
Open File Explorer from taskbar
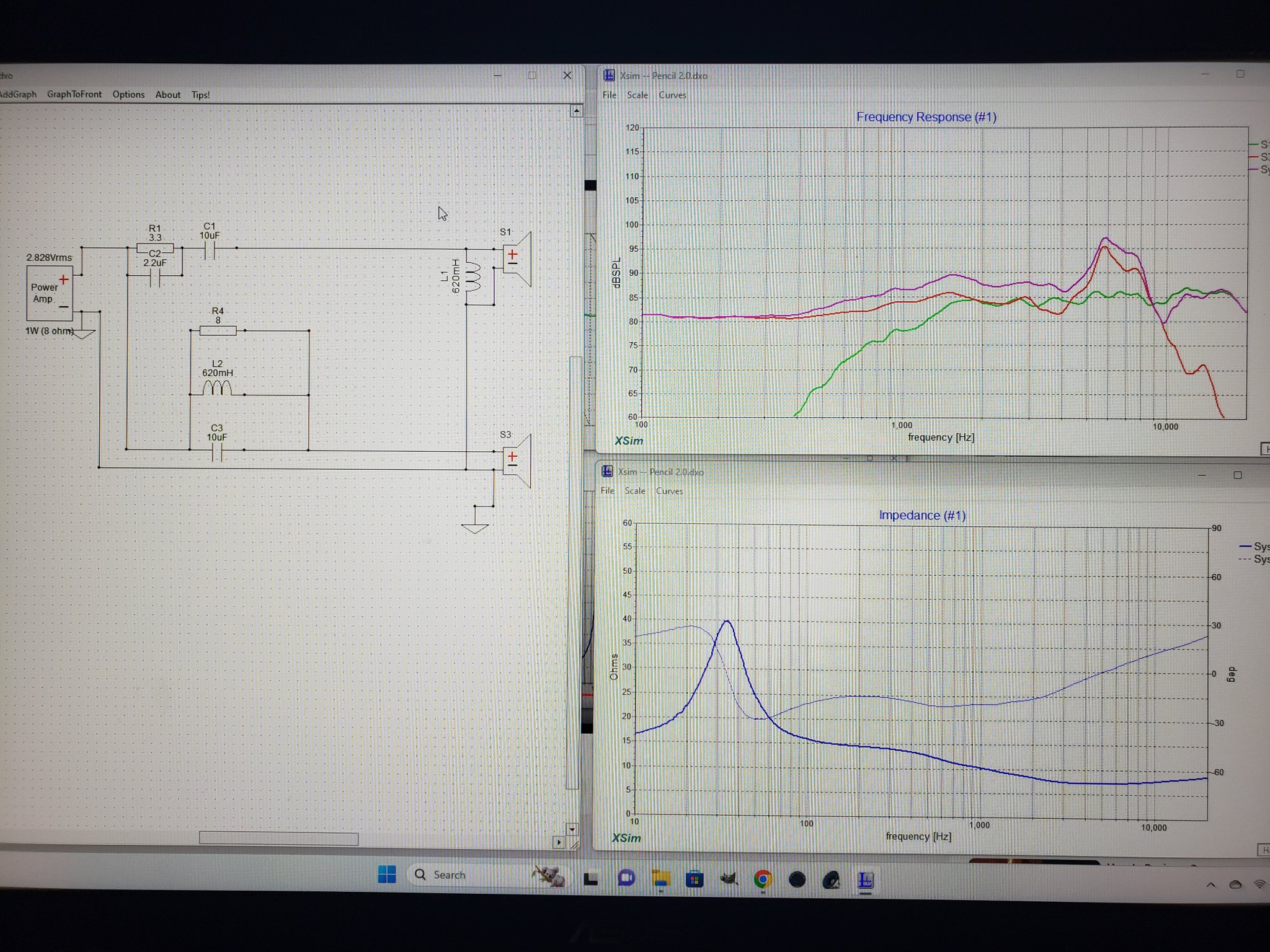coord(661,879)
